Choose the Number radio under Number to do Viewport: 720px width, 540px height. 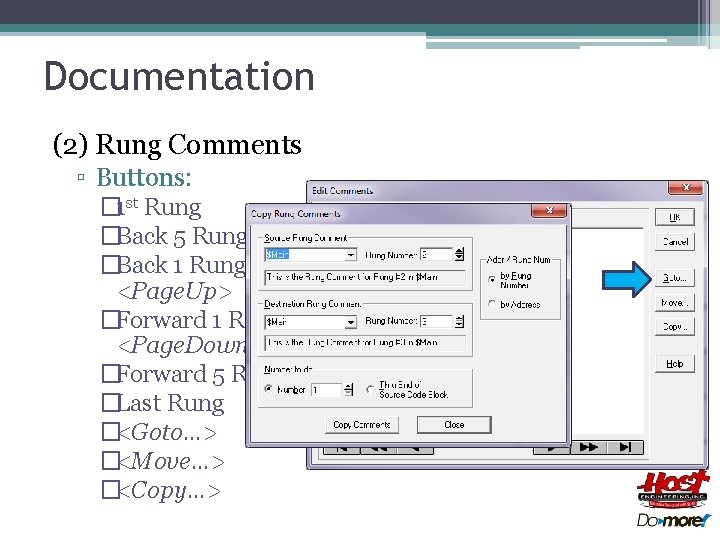(x=269, y=389)
